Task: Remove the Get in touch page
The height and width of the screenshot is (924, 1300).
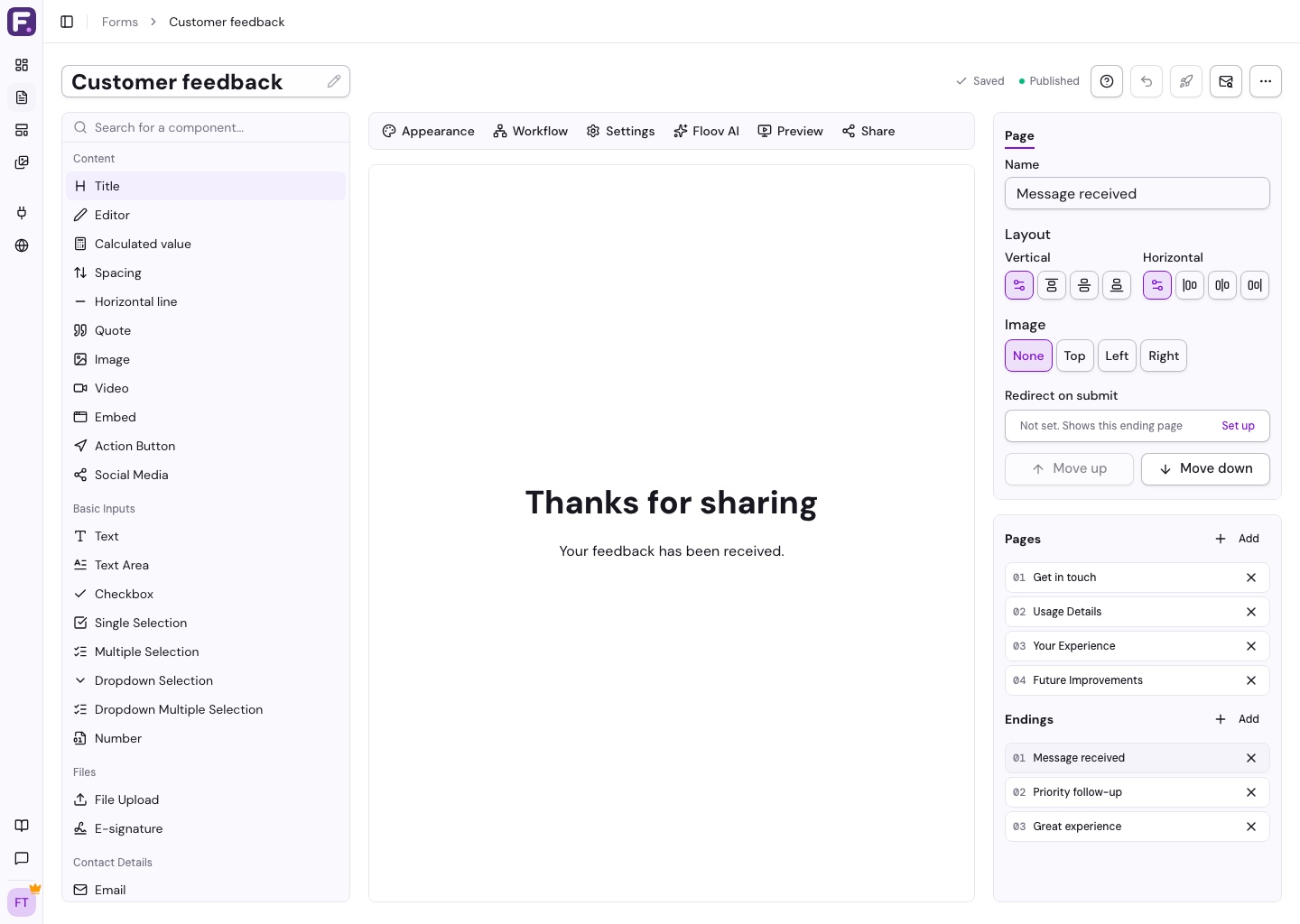Action: coord(1251,577)
